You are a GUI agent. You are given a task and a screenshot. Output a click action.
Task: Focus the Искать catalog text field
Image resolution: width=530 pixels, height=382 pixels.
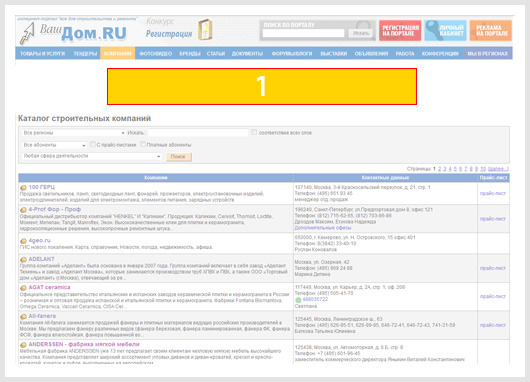point(198,133)
